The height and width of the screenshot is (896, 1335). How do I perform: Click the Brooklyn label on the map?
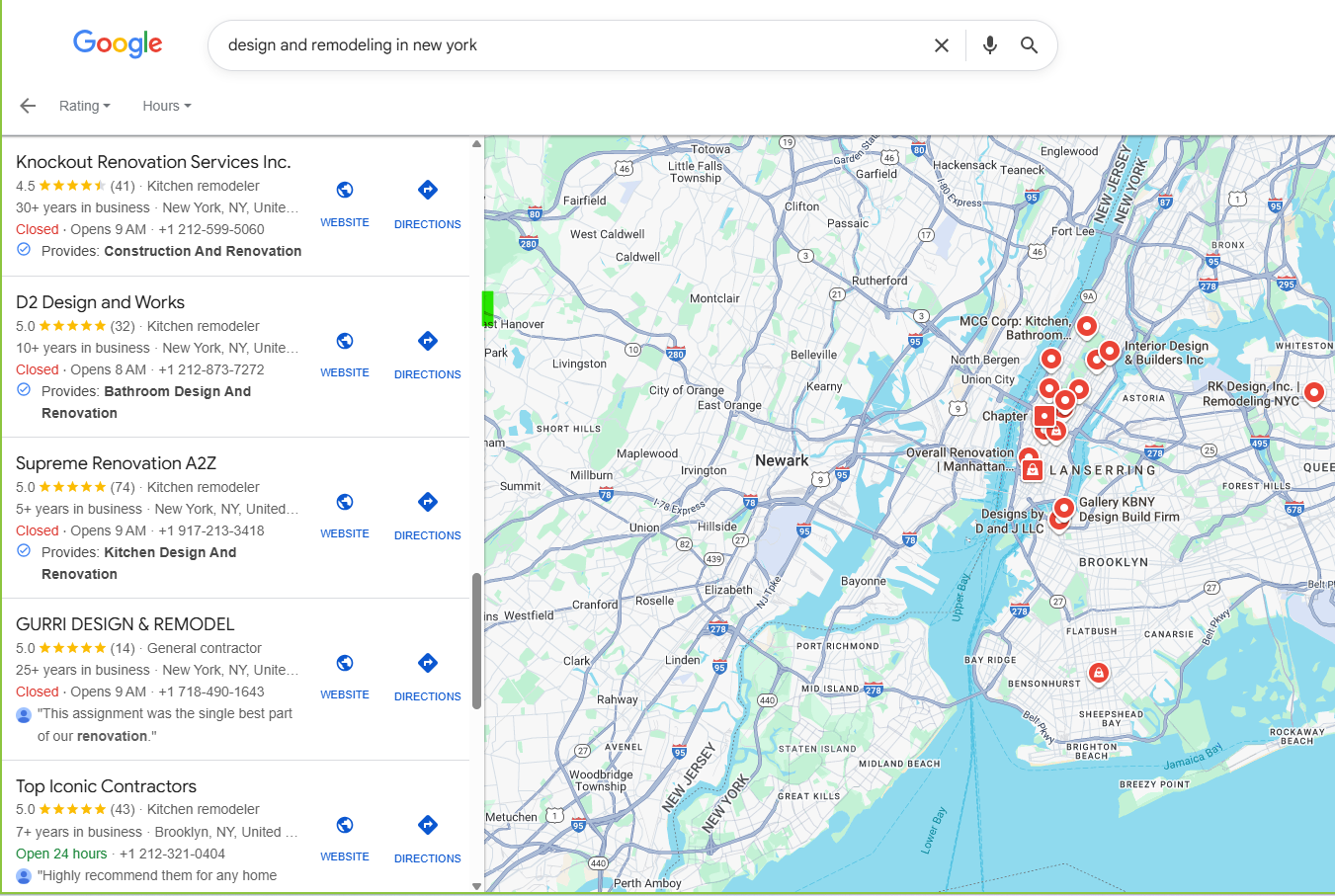pyautogui.click(x=1114, y=562)
